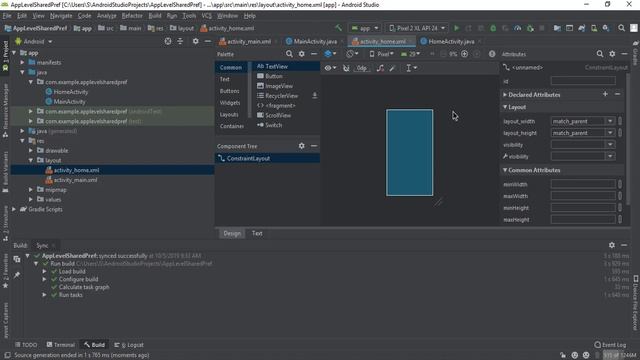Open the VCS menu
The height and width of the screenshot is (360, 640).
point(207,16)
